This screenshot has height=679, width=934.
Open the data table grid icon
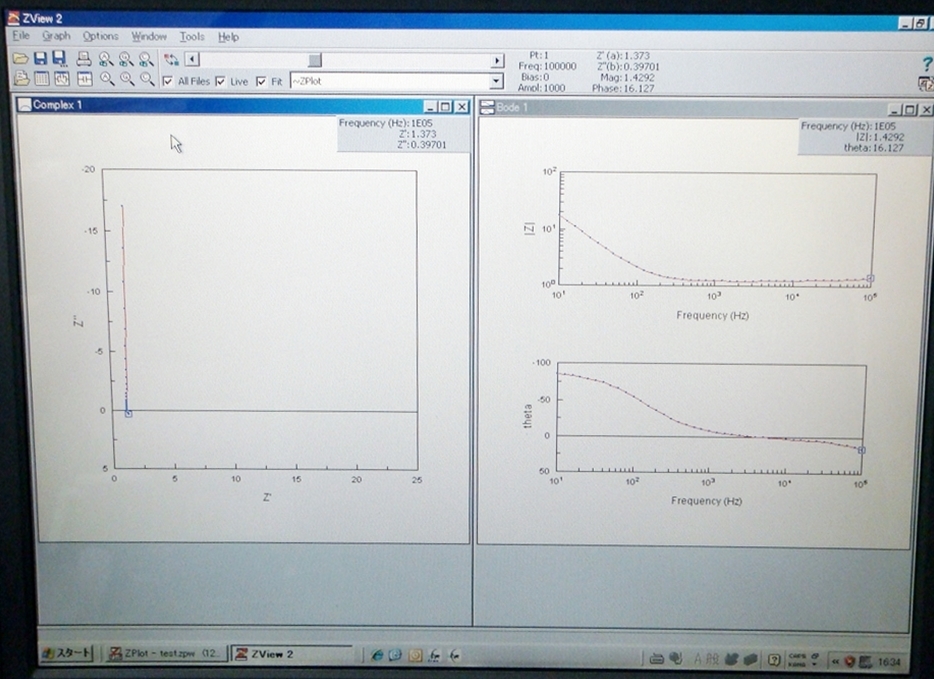[x=41, y=79]
